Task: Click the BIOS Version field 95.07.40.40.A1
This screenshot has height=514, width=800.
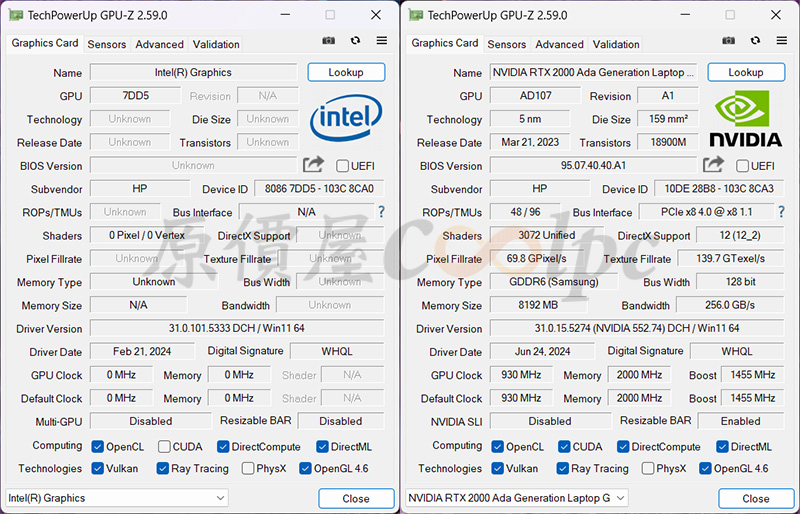Action: pyautogui.click(x=593, y=165)
